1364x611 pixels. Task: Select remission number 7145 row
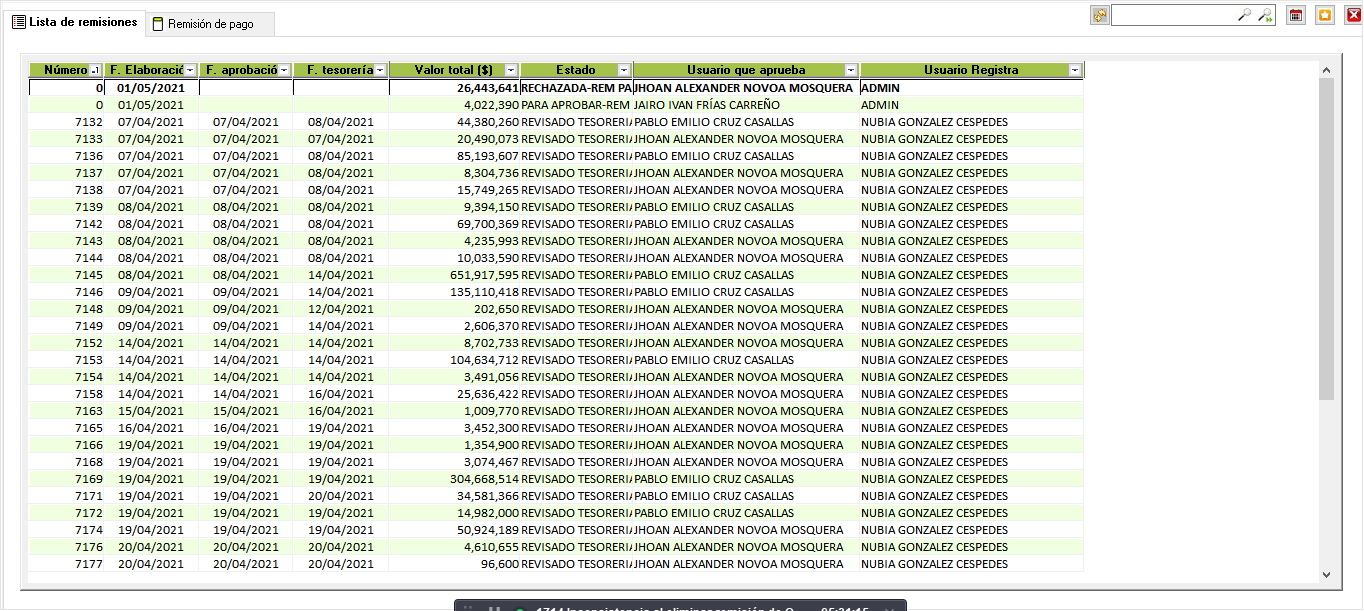(89, 275)
